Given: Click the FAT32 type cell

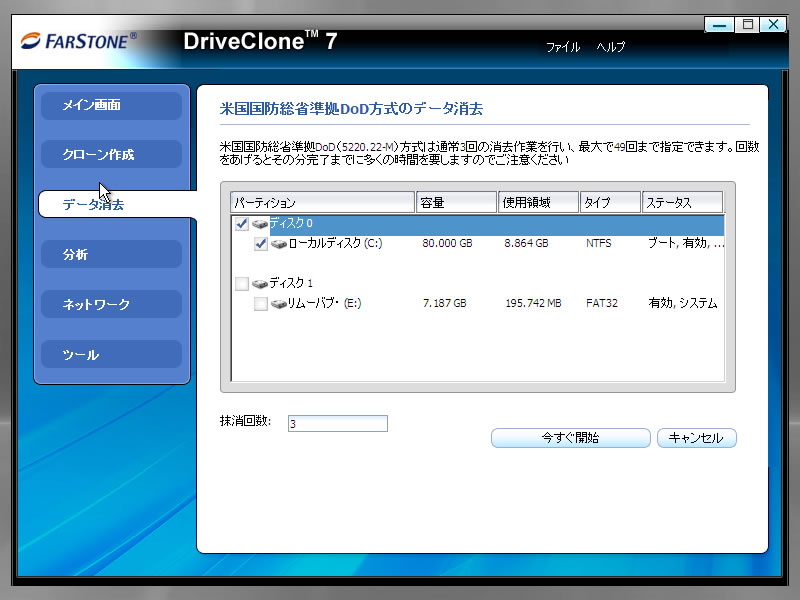Looking at the screenshot, I should pos(602,304).
